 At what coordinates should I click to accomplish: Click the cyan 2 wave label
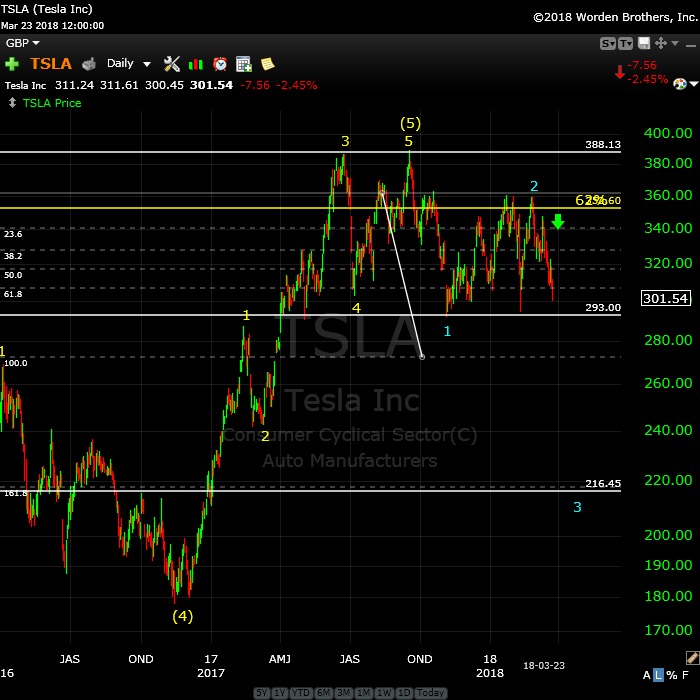point(534,186)
